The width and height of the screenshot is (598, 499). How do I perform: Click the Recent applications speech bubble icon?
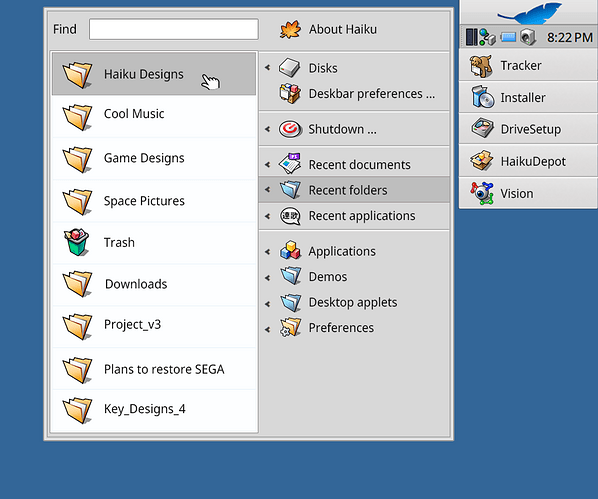click(290, 216)
